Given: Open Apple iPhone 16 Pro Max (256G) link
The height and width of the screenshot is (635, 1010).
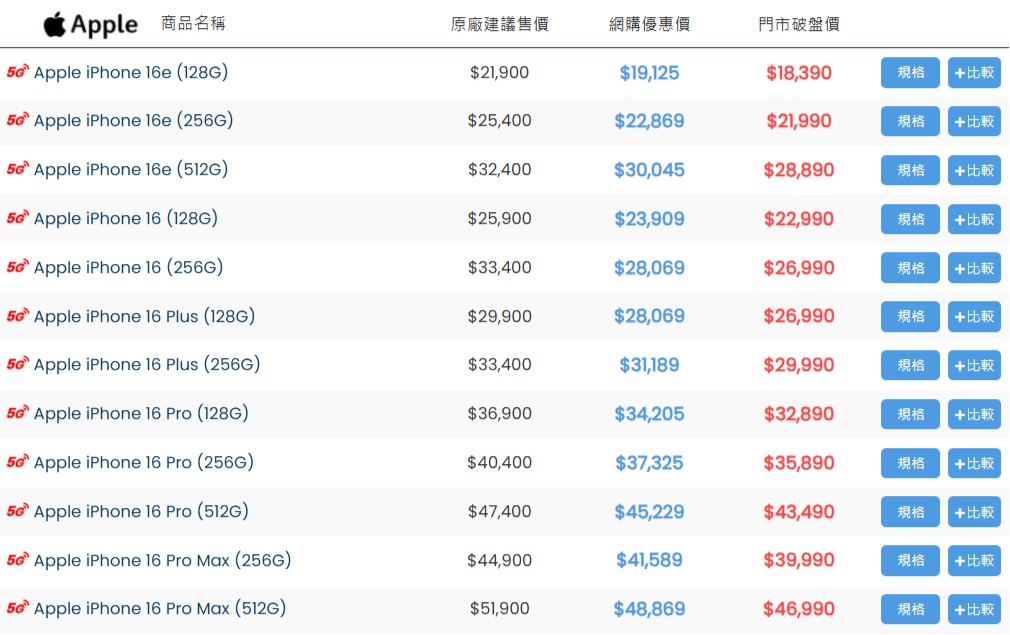Looking at the screenshot, I should click(162, 560).
